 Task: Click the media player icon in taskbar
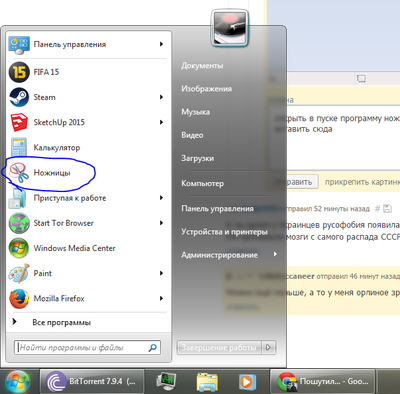pyautogui.click(x=247, y=382)
